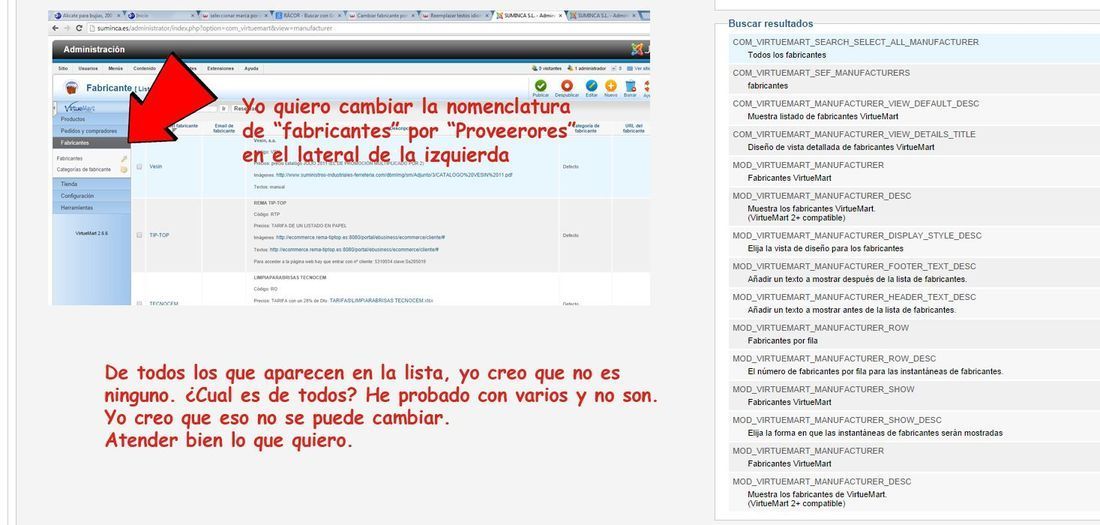Screen dimensions: 1100x525
Task: Expand the Configuración sidebar section
Action: 91,196
